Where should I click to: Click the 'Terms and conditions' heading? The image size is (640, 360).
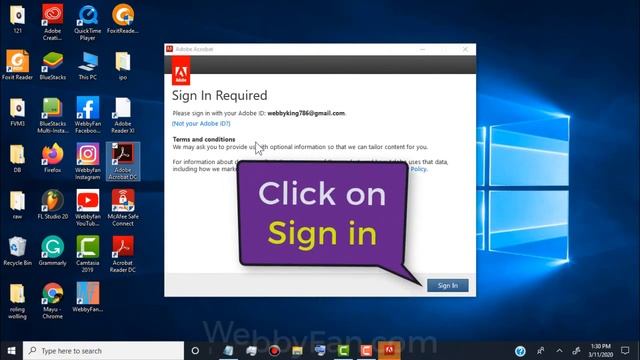tap(204, 139)
